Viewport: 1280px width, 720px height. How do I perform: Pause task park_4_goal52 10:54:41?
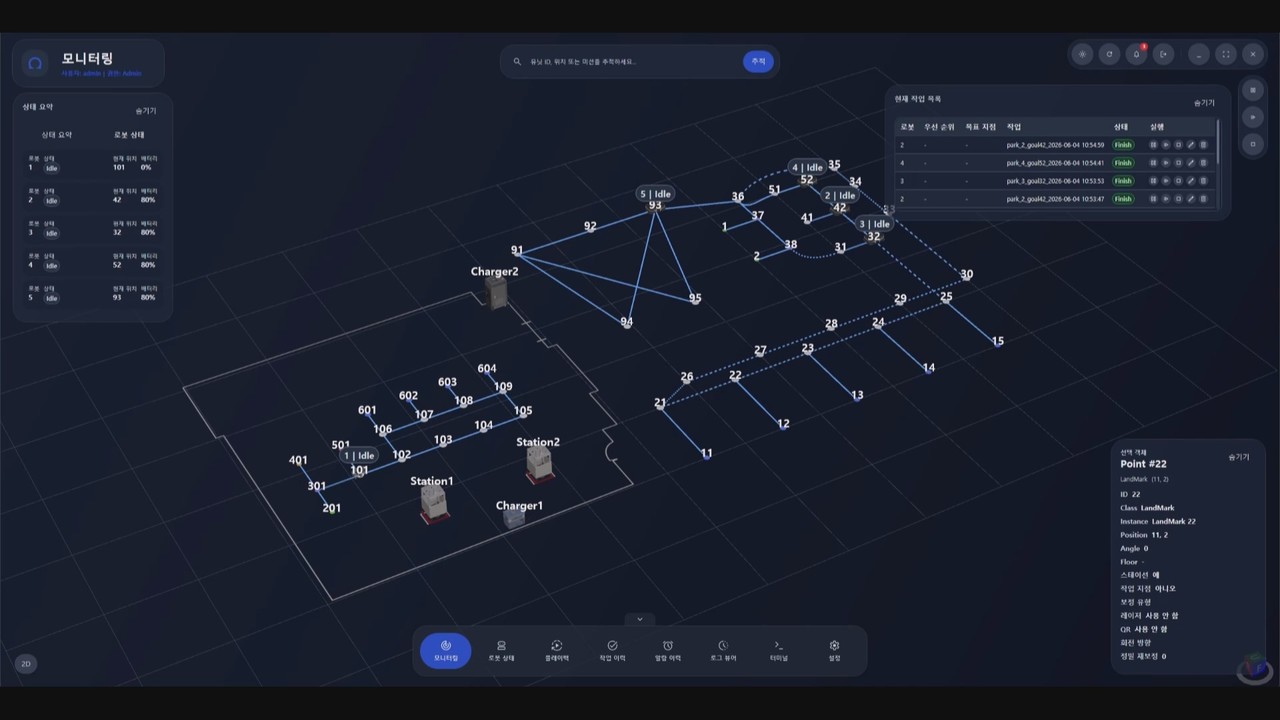coord(1153,163)
